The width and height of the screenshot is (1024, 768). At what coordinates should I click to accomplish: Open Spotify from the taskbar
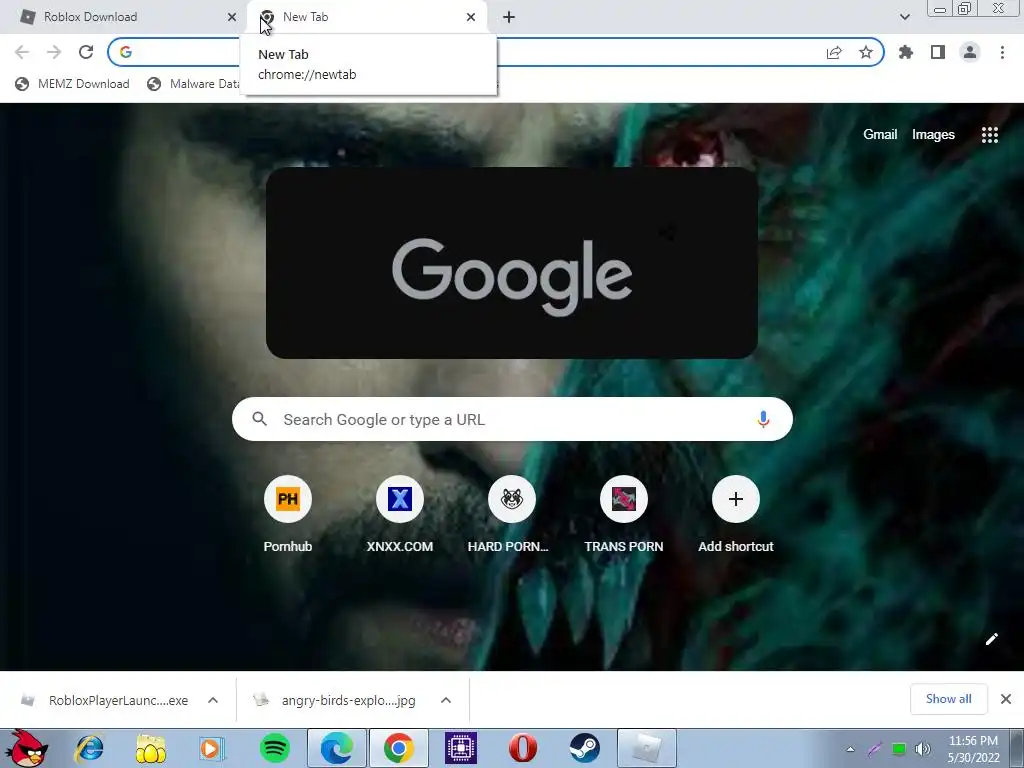(275, 748)
